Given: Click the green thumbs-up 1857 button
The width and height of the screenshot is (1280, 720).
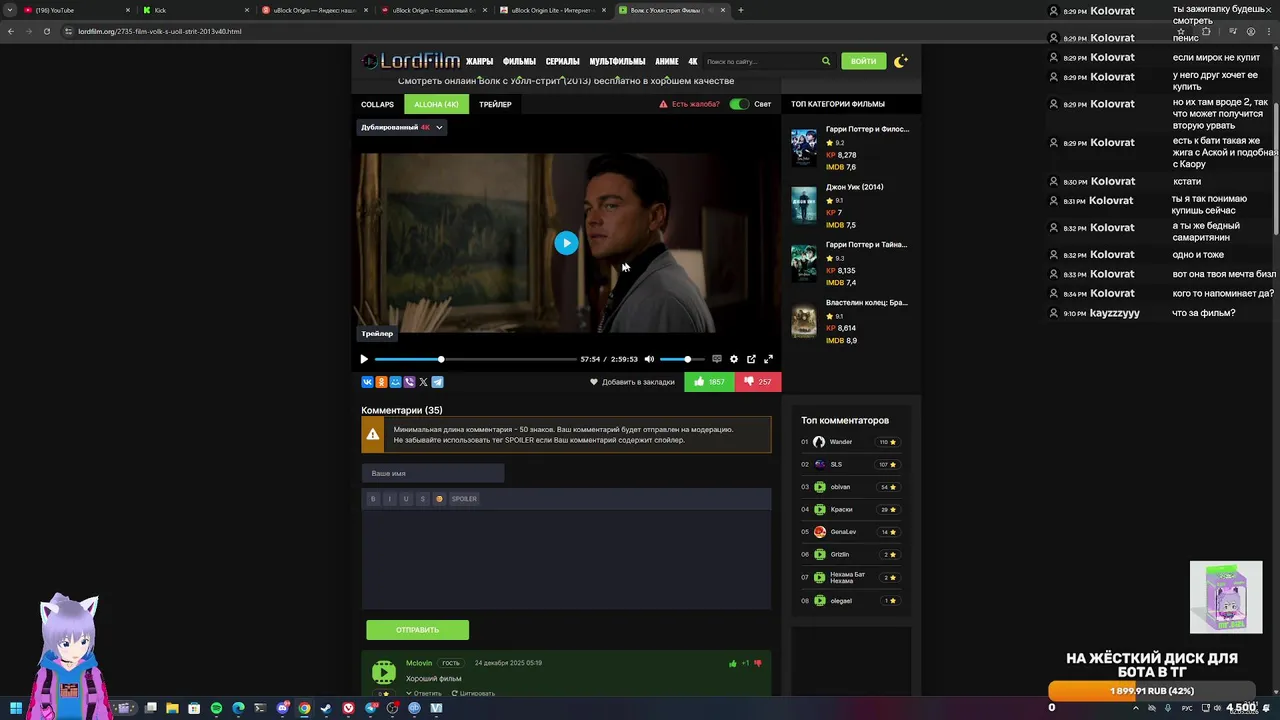Looking at the screenshot, I should 709,382.
